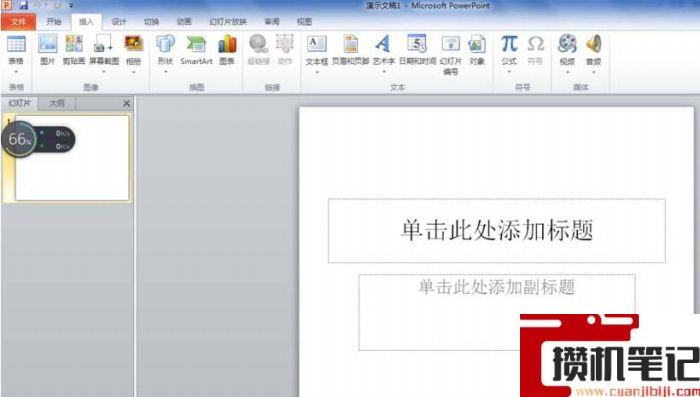Screen dimensions: 700x397
Task: Open the 审阅 review tab
Action: click(271, 21)
